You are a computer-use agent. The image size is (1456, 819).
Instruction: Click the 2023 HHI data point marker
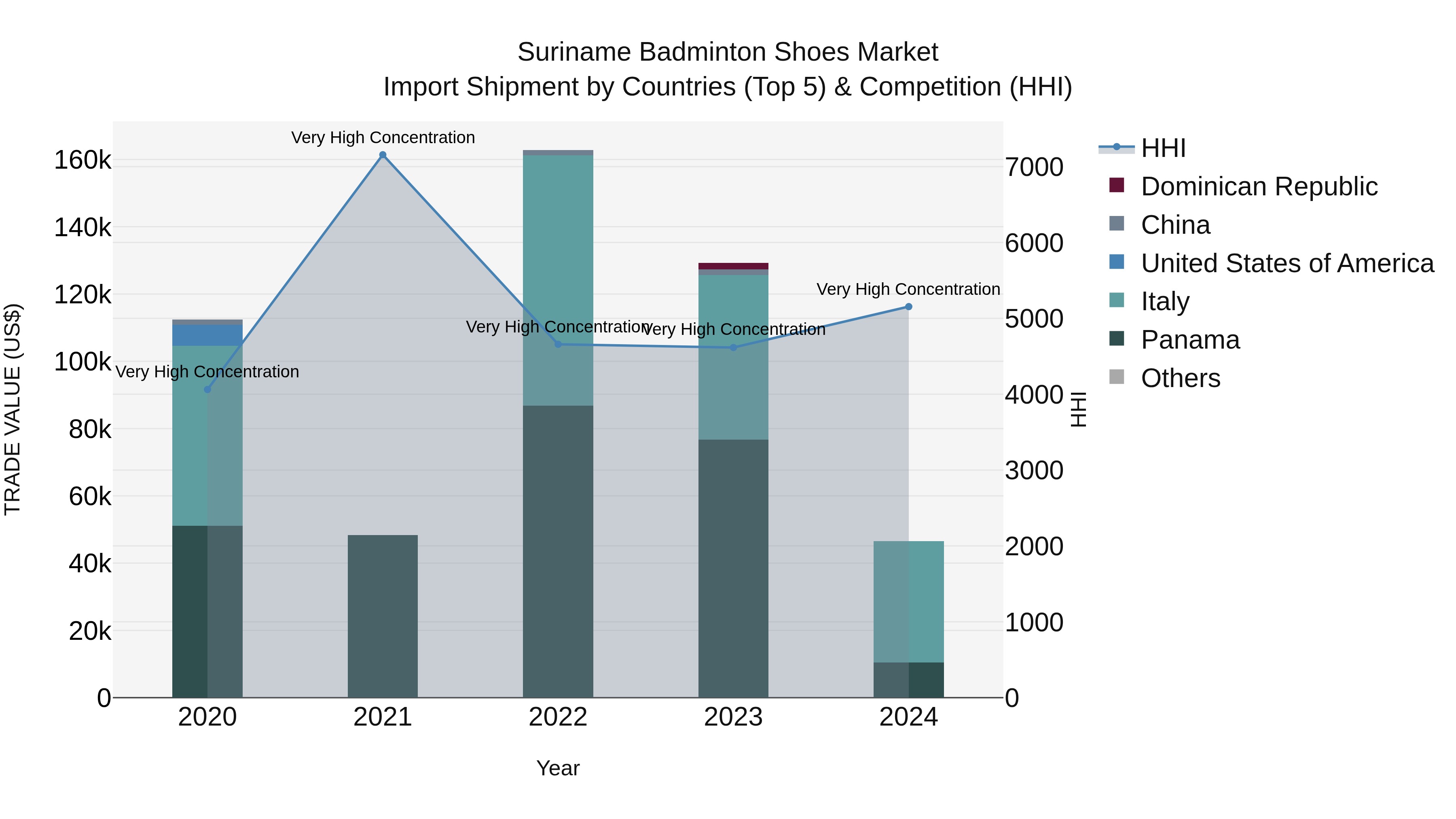[734, 347]
